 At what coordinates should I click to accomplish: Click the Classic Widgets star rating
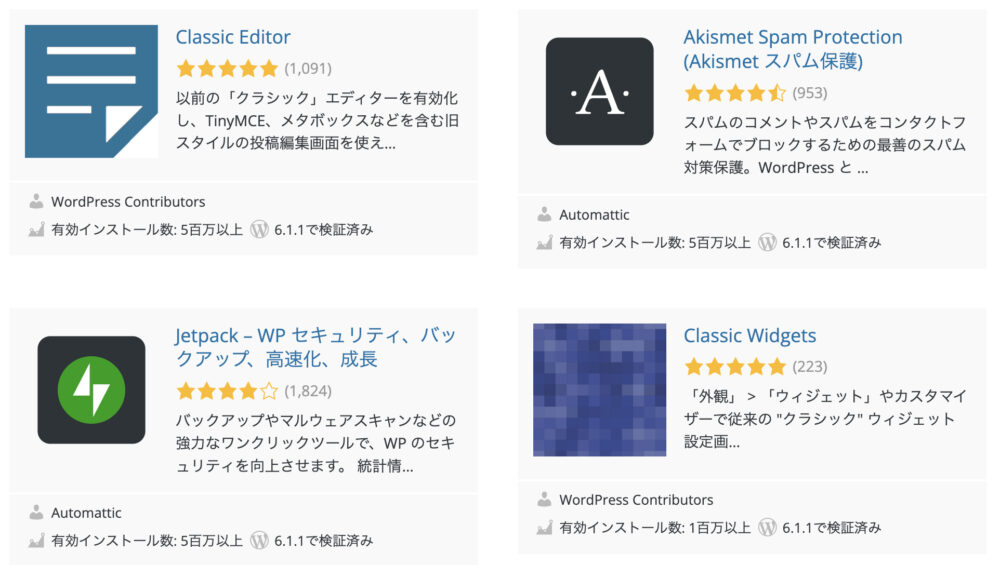point(735,367)
